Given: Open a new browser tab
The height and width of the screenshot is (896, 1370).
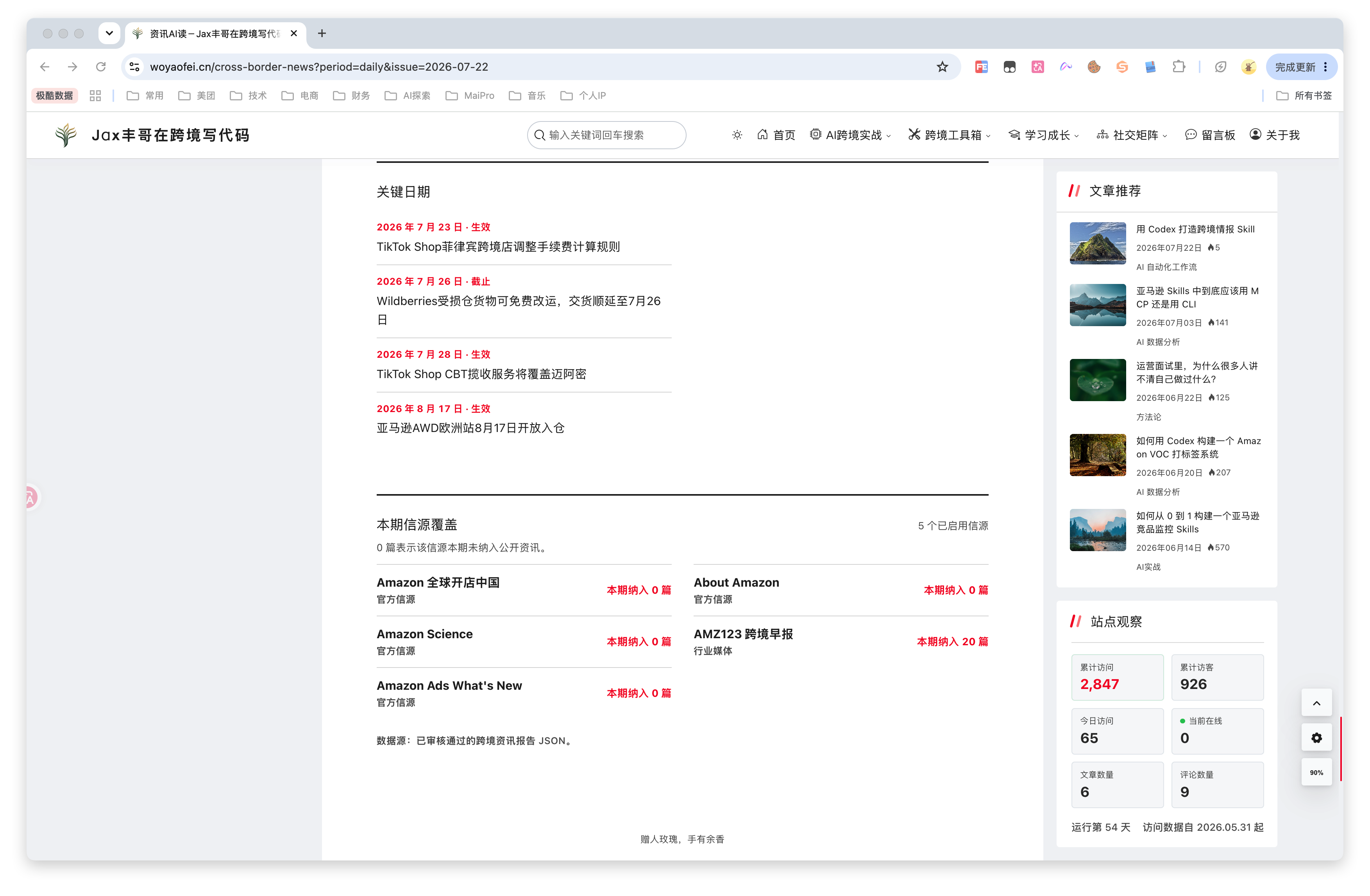Looking at the screenshot, I should point(322,33).
